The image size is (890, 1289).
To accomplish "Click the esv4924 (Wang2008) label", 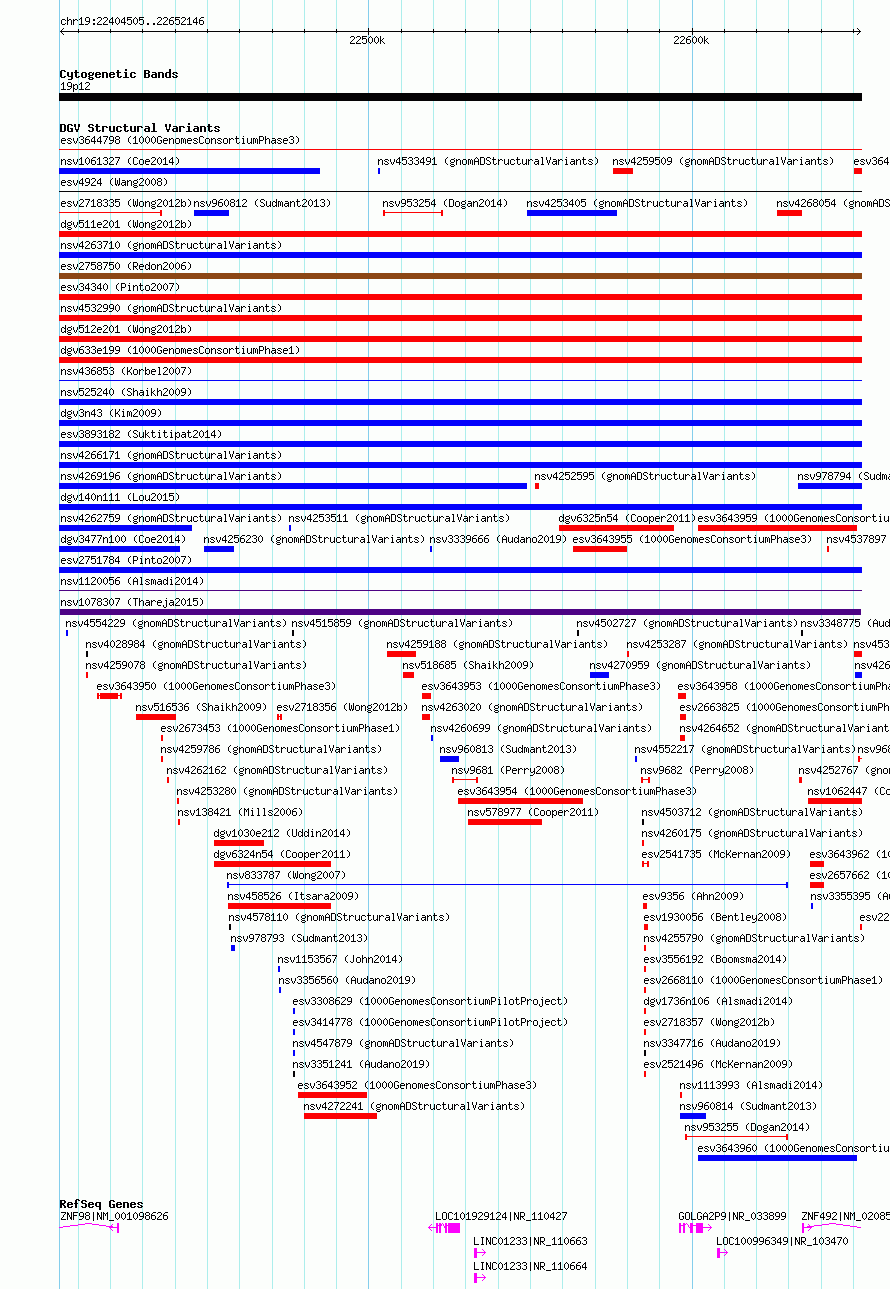I will (114, 182).
